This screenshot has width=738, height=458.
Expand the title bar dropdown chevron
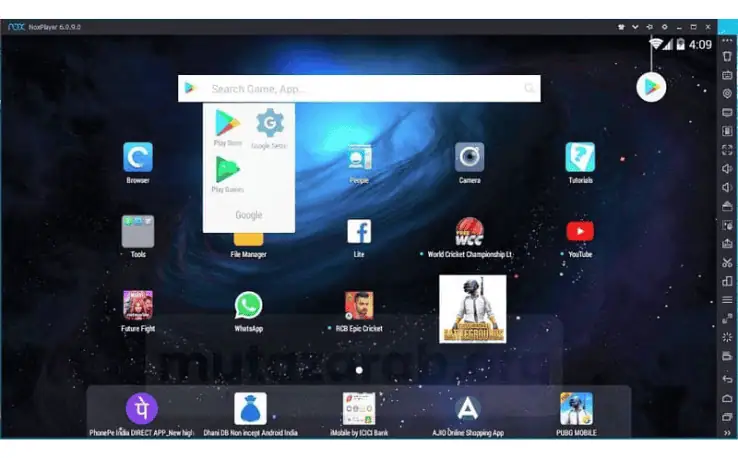635,27
